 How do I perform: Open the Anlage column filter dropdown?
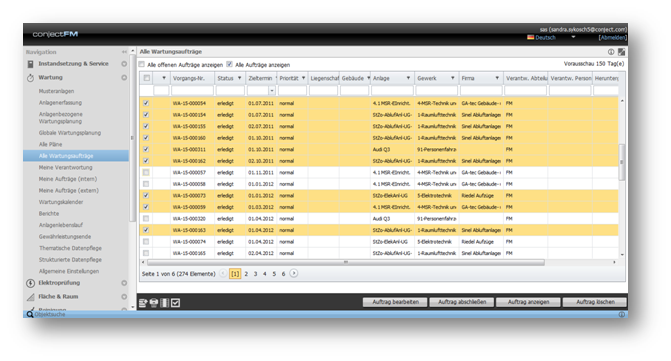(408, 78)
